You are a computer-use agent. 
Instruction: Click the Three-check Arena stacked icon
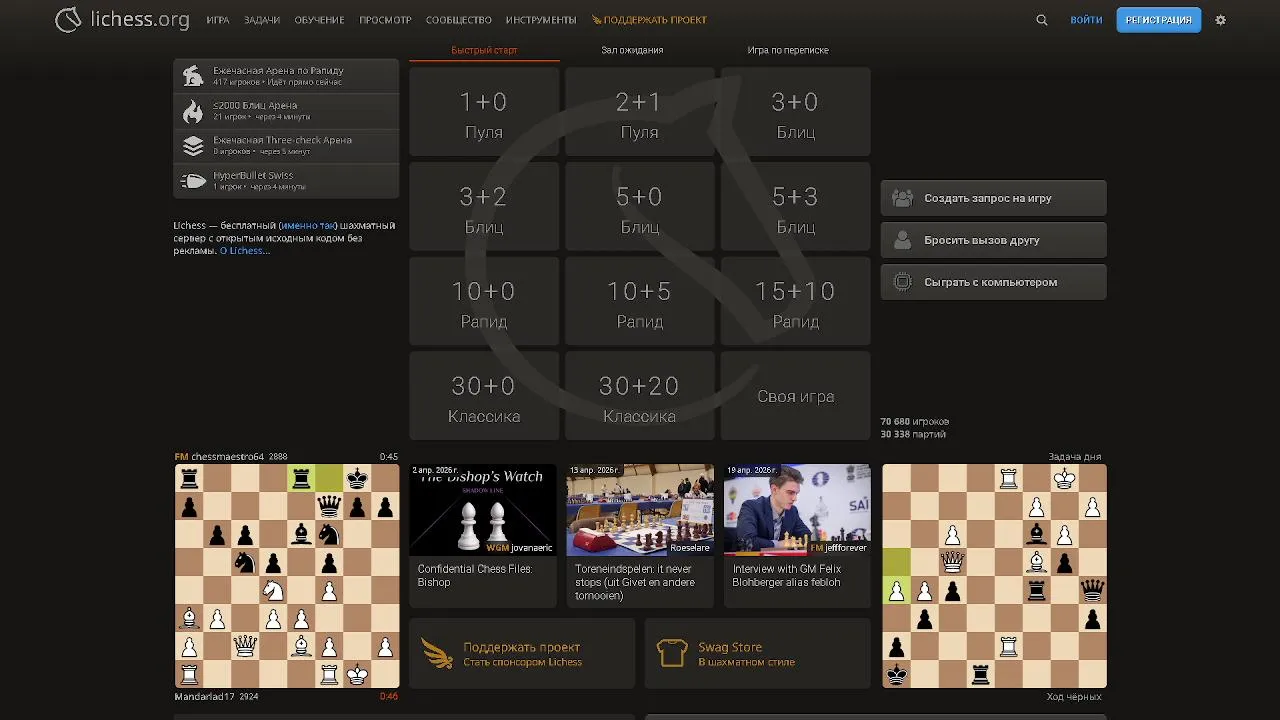click(193, 146)
